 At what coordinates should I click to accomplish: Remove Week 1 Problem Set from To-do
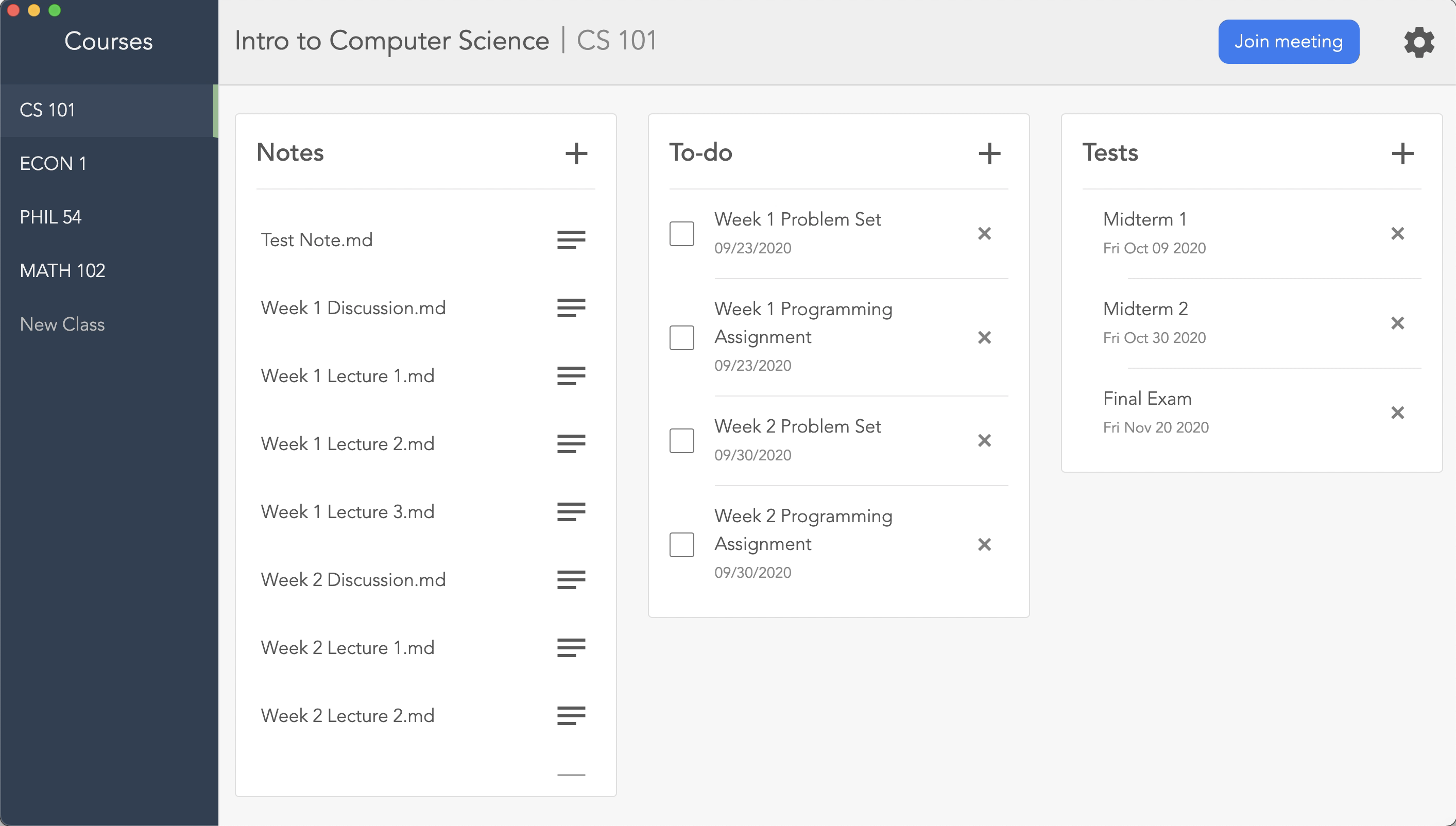tap(984, 234)
